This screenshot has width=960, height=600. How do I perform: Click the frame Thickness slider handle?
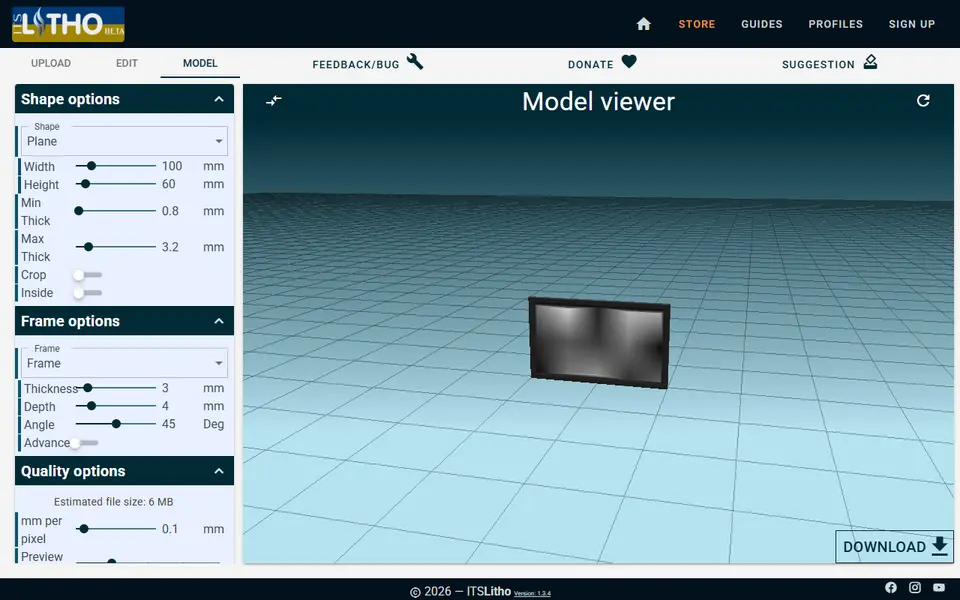(88, 388)
